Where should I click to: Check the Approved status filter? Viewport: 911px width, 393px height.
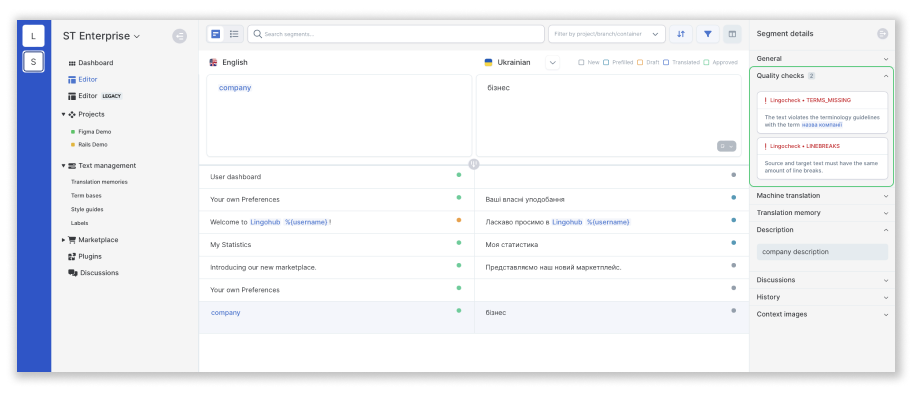(x=706, y=62)
